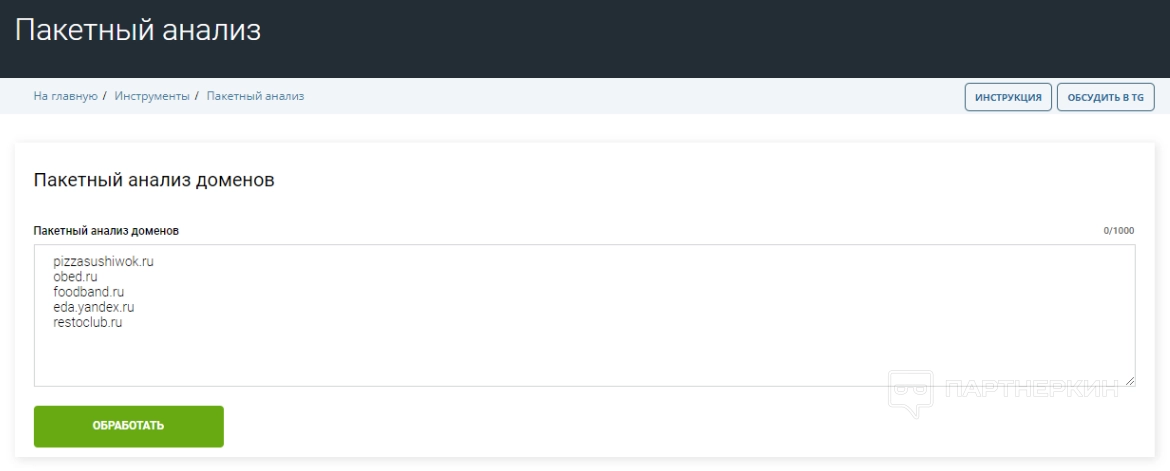The image size is (1170, 471).
Task: Place cursor on the obed.ru line
Action: [x=75, y=276]
